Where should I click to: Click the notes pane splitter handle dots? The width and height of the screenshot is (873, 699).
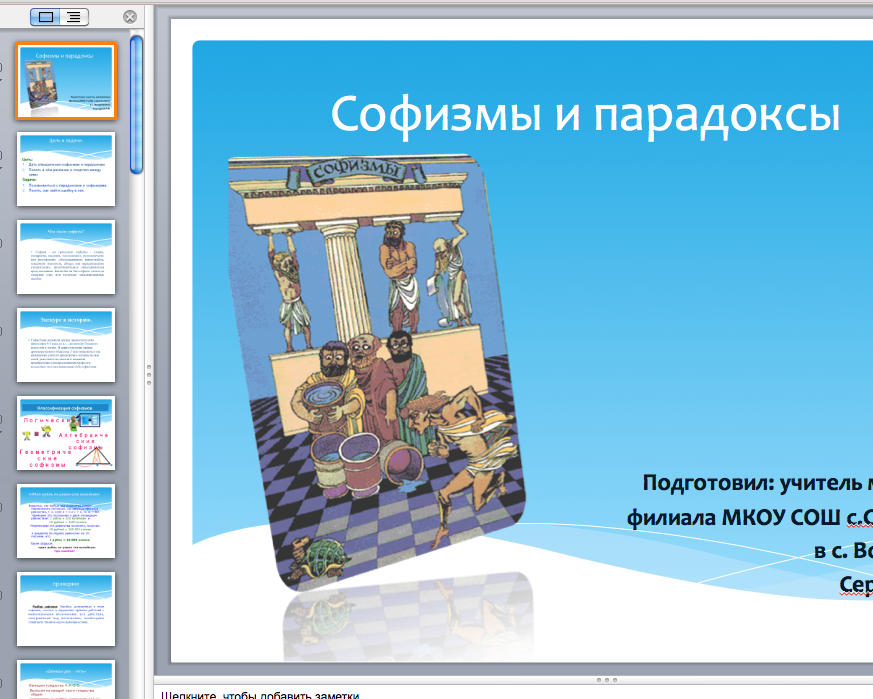[606, 680]
